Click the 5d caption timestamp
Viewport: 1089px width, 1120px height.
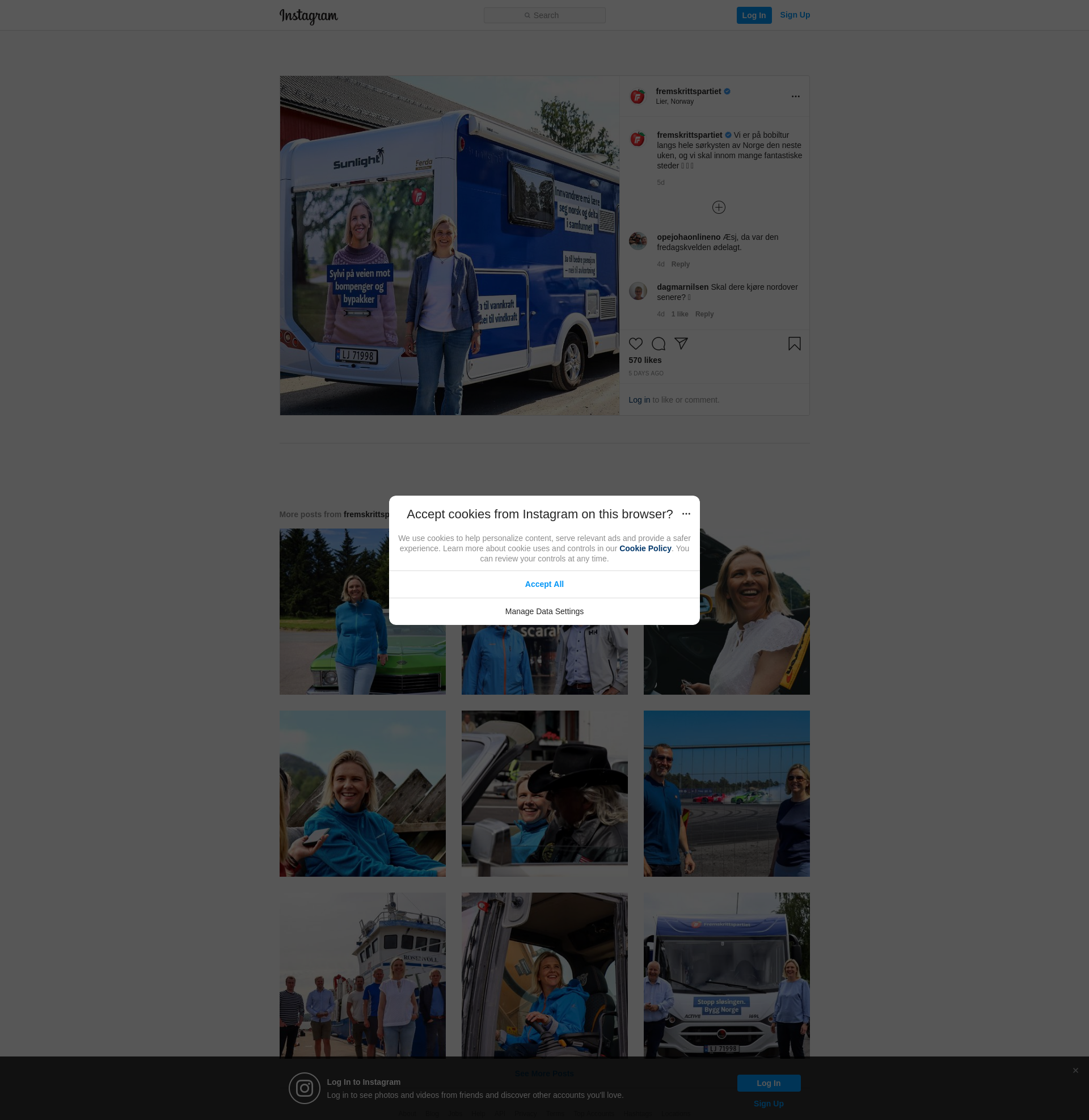click(x=660, y=183)
